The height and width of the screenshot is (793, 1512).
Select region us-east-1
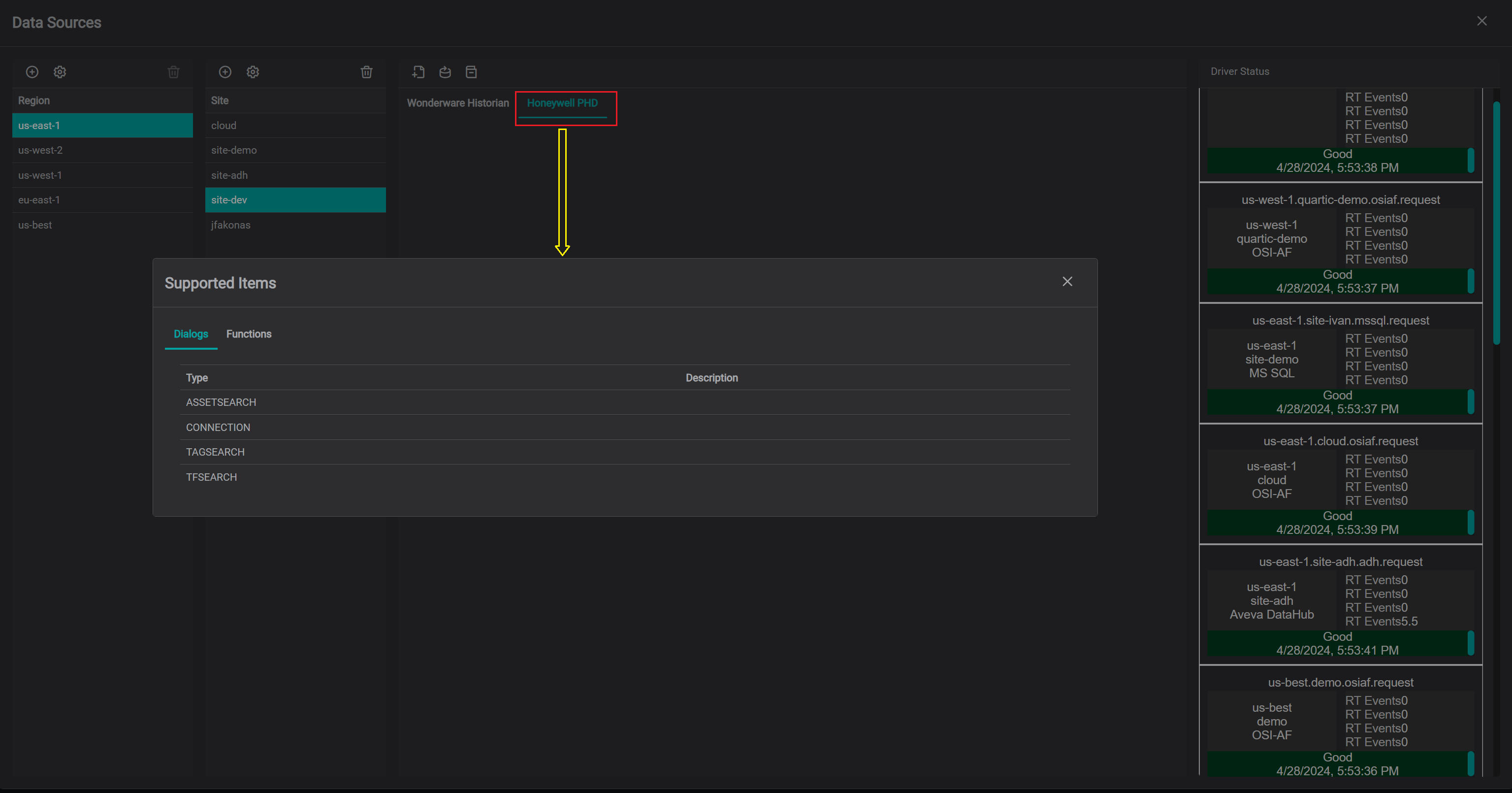point(103,125)
